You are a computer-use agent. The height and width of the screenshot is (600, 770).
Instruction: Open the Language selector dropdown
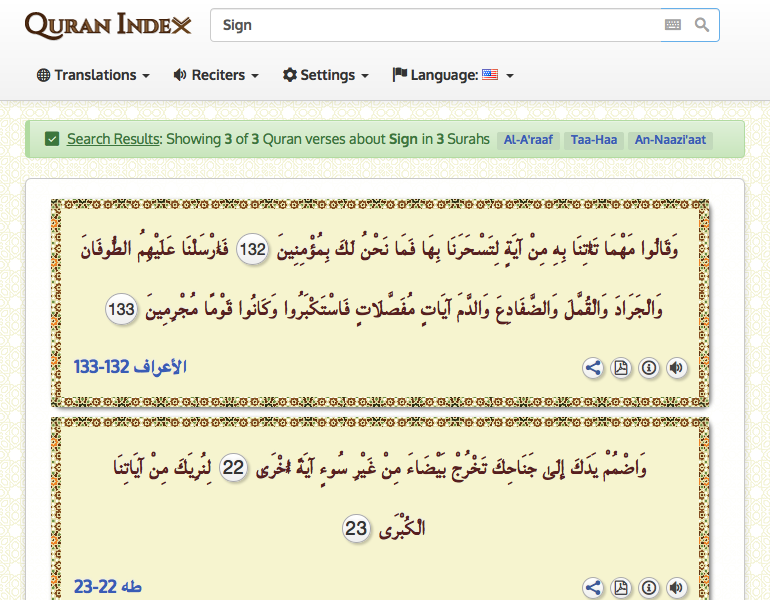453,75
